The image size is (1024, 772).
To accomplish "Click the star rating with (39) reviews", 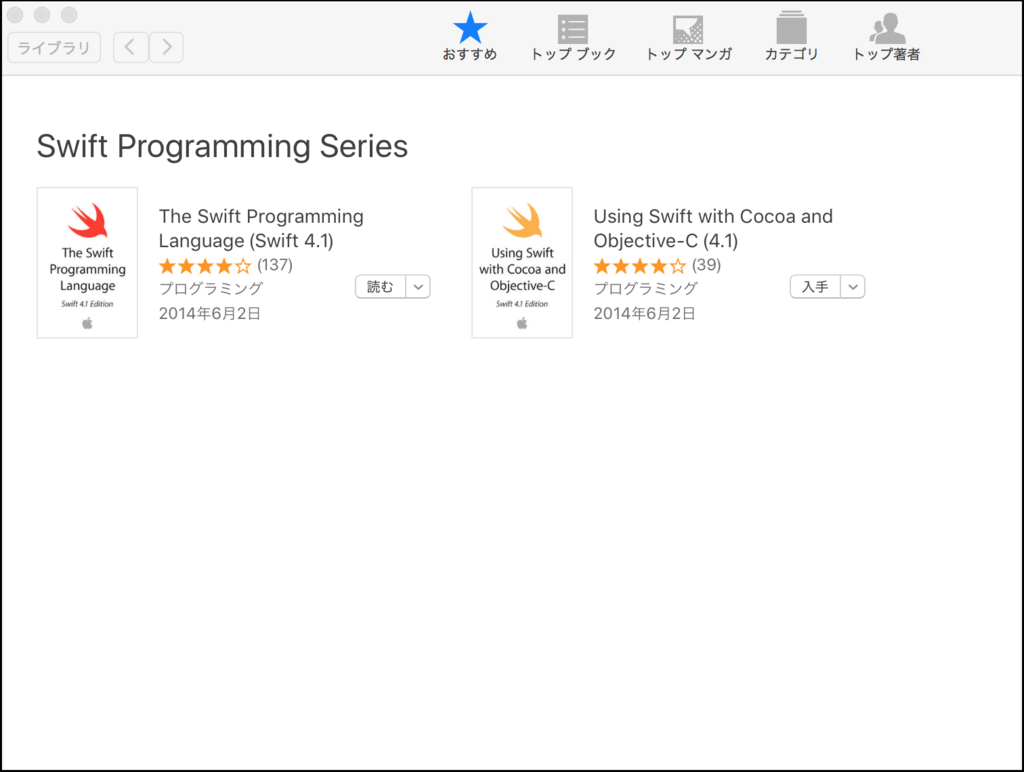I will [657, 265].
